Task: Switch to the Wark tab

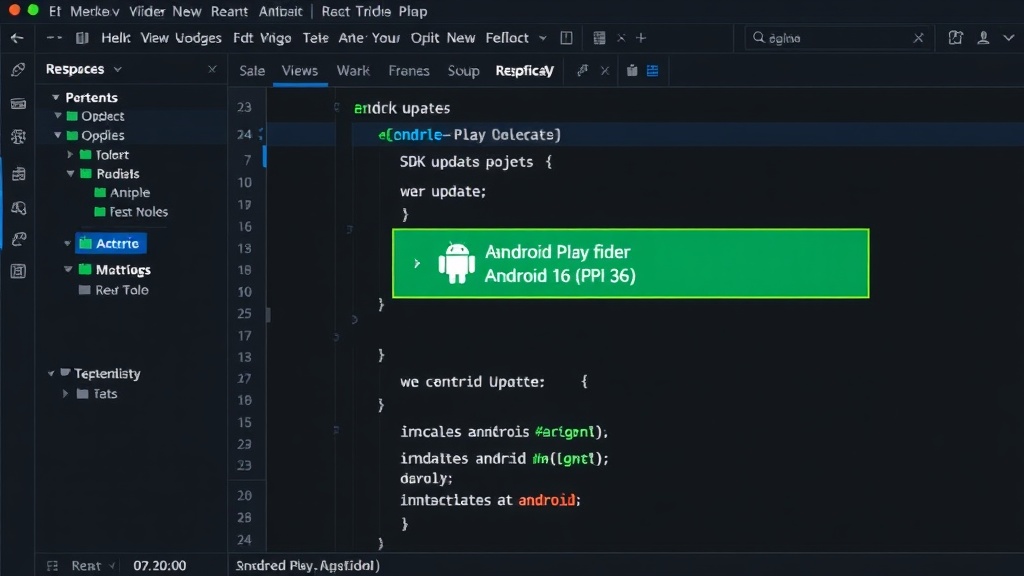Action: click(x=353, y=71)
